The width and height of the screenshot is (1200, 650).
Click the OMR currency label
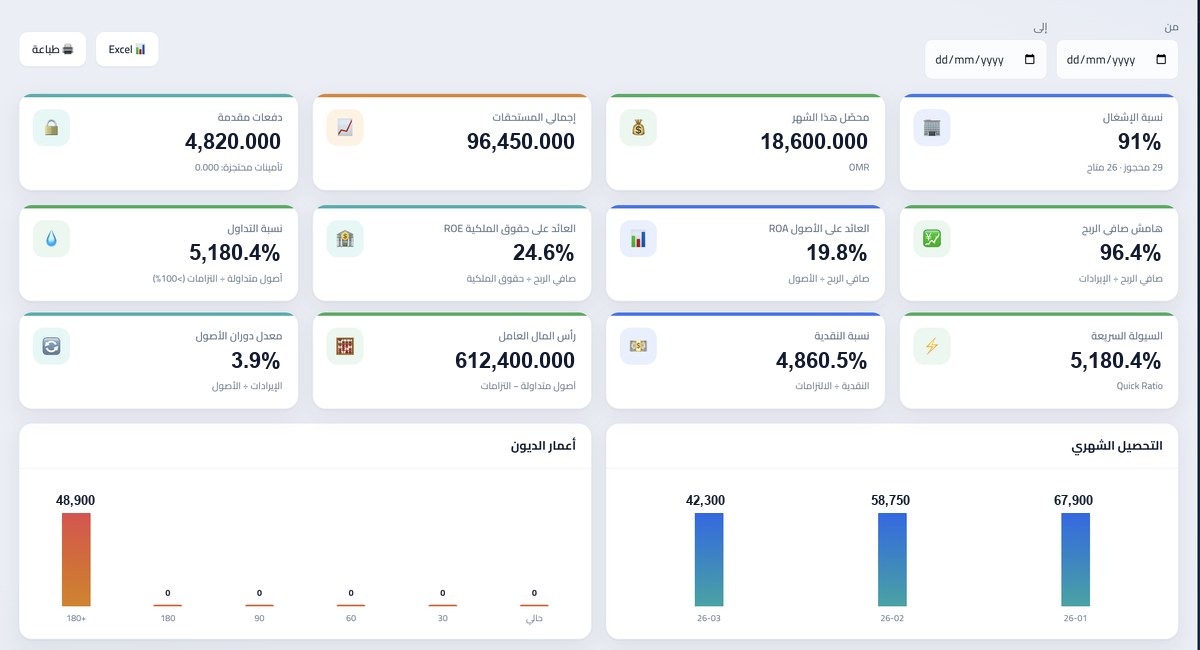[859, 167]
